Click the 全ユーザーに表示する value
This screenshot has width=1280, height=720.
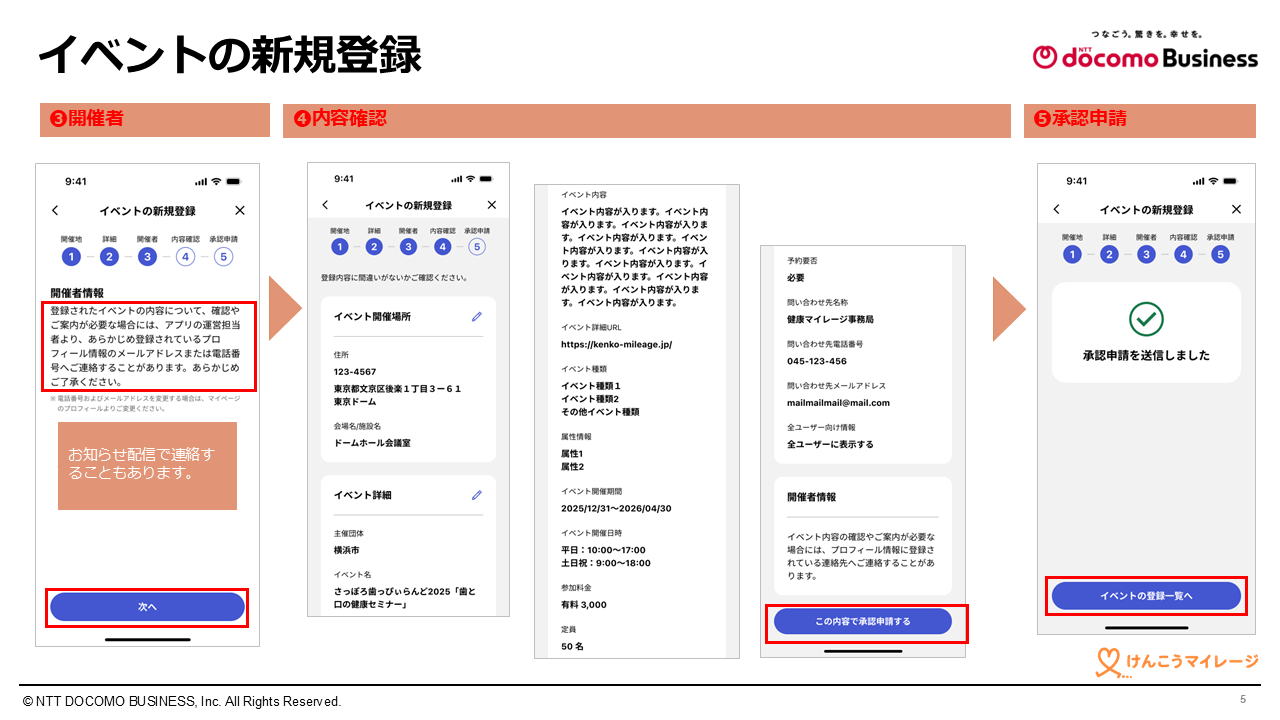click(830, 444)
